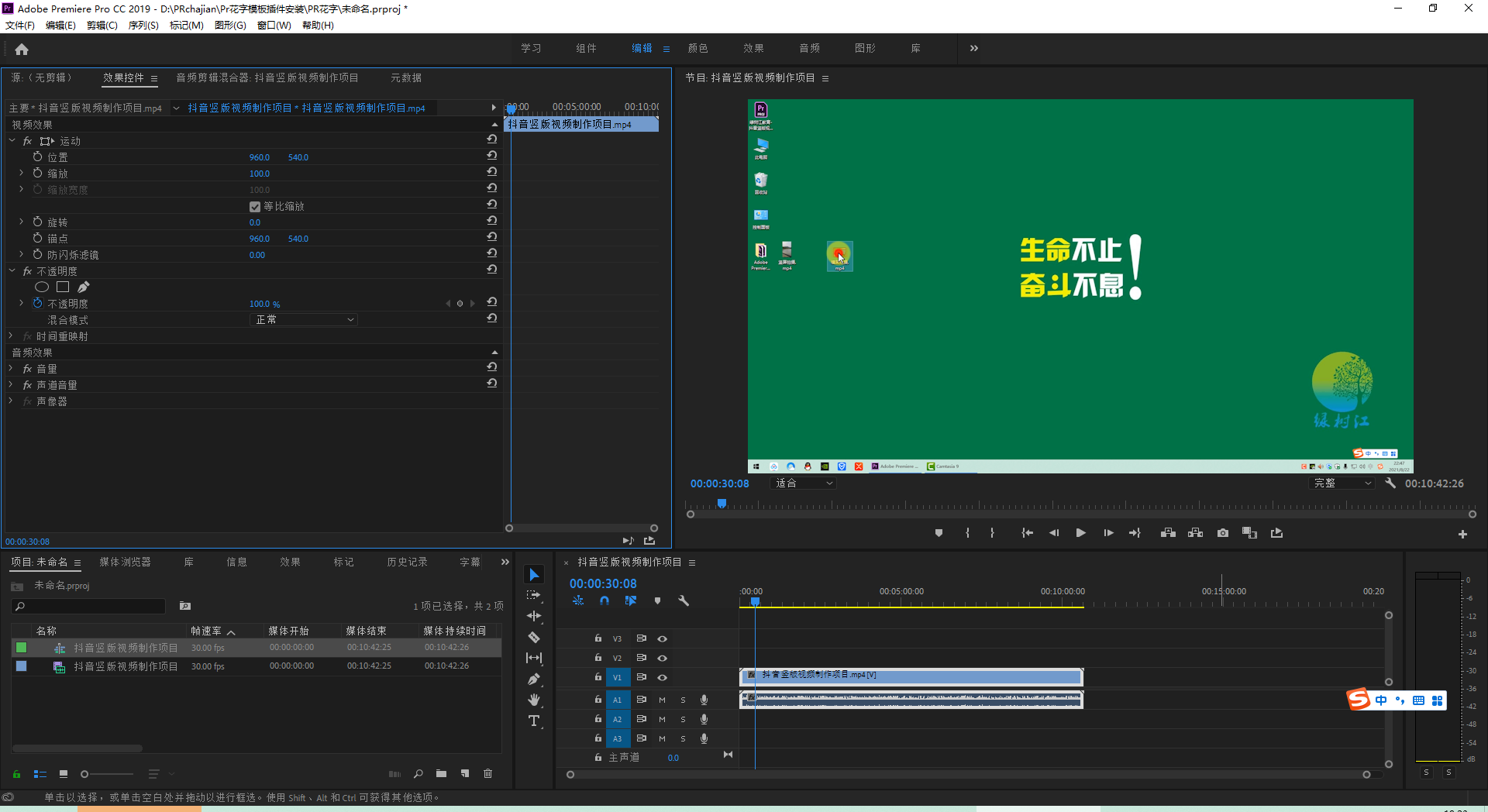Viewport: 1488px width, 812px height.
Task: Open the Sequence menu
Action: coord(143,26)
